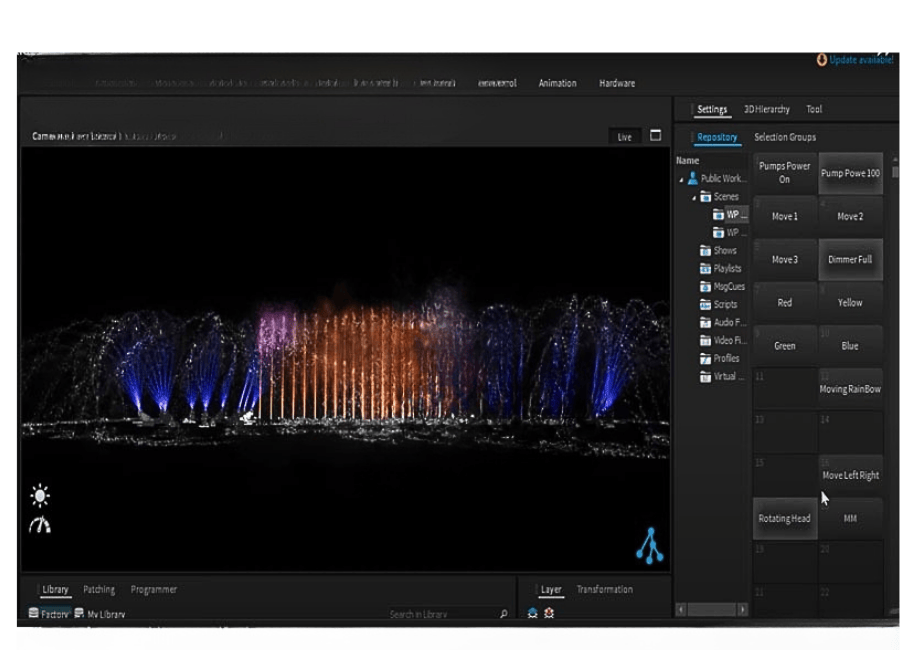Switch to the Transformation tab

point(604,589)
